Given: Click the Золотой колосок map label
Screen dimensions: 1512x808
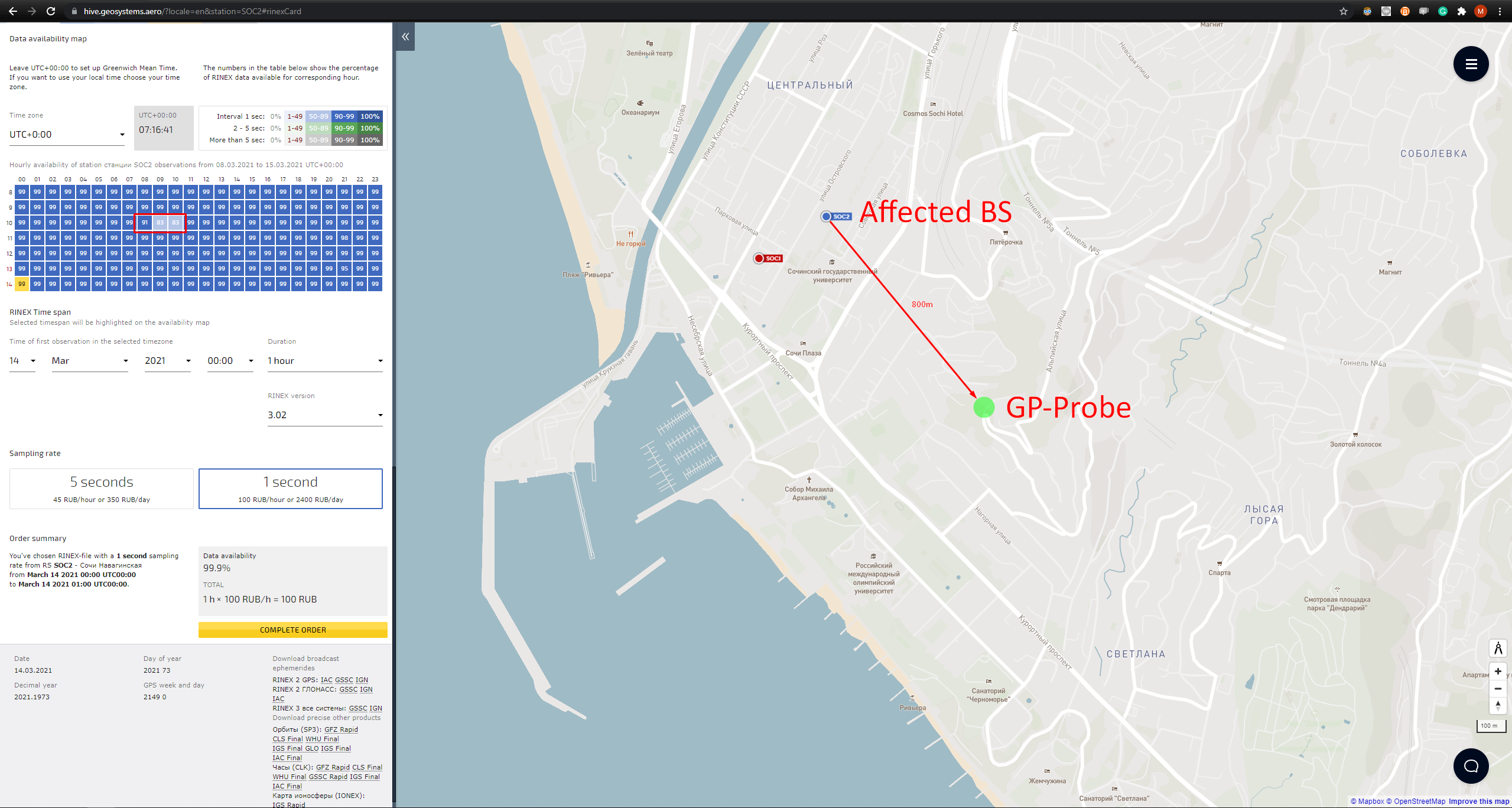Looking at the screenshot, I should (1355, 445).
